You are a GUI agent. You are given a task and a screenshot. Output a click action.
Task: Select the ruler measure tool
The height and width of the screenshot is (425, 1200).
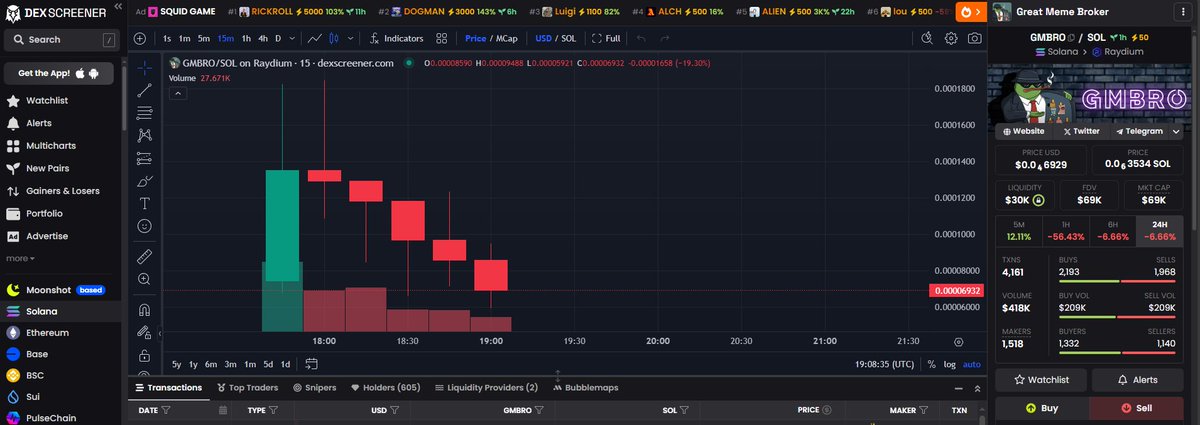click(144, 256)
